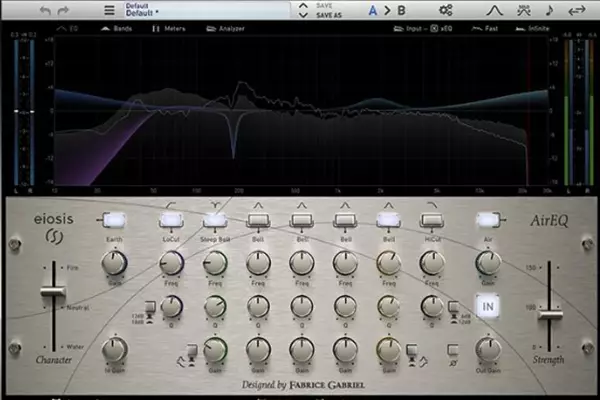Copy state A to B with the > arrow
This screenshot has height=400, width=600.
(387, 10)
